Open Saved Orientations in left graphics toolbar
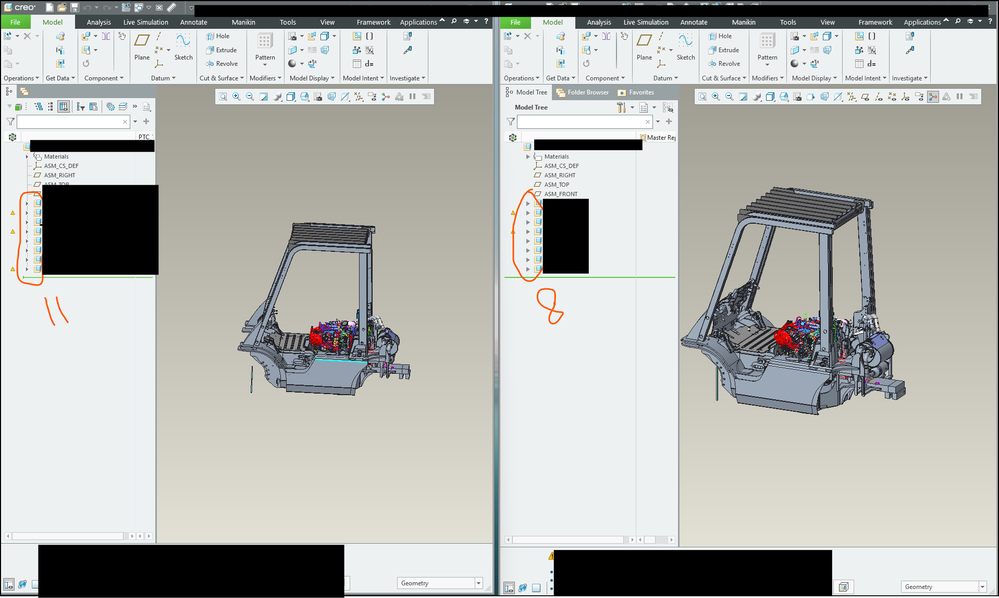The height and width of the screenshot is (598, 999). [x=305, y=97]
